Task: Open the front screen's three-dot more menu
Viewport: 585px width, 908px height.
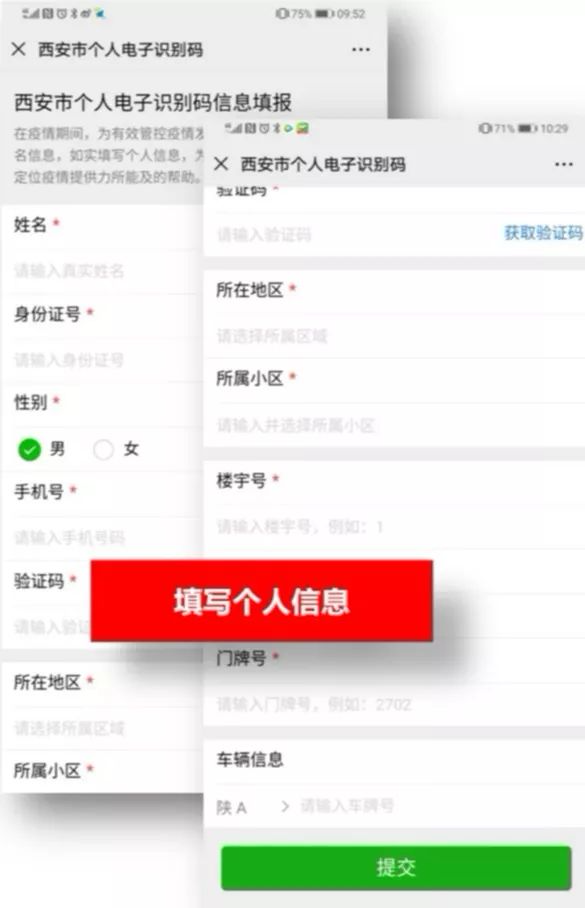Action: click(564, 164)
